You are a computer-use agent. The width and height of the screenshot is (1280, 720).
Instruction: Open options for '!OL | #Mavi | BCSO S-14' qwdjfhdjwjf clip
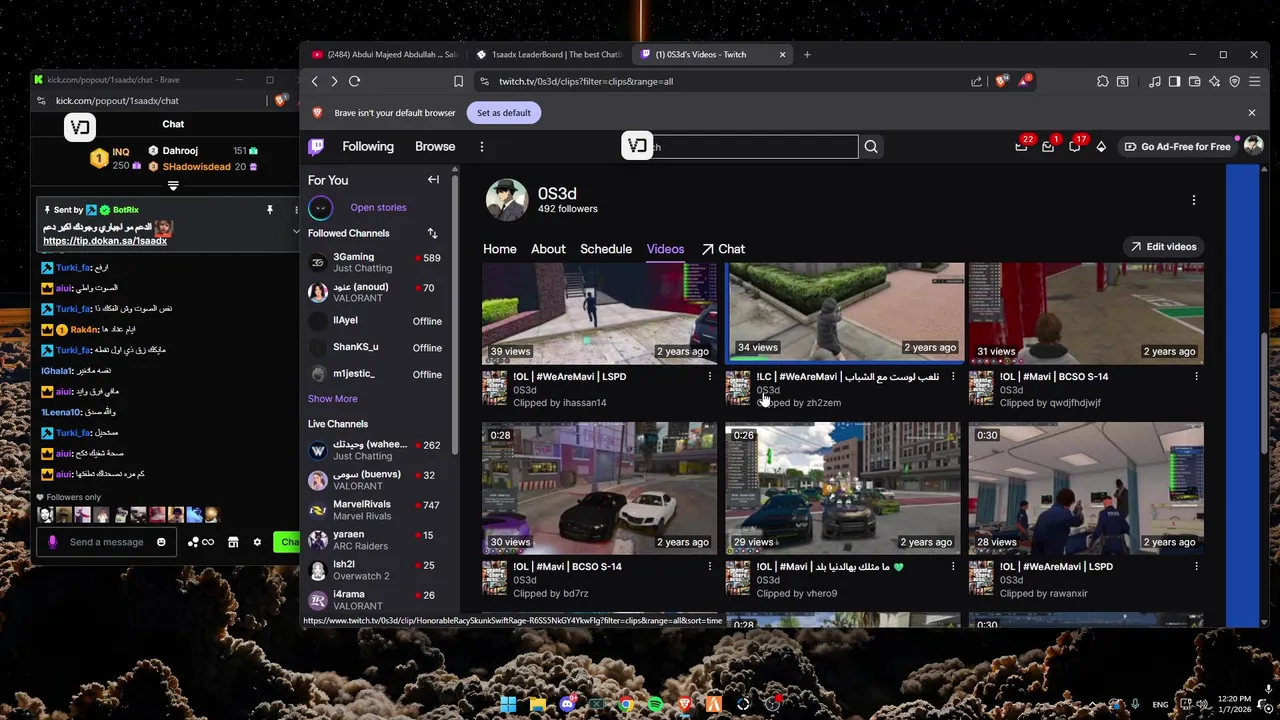[x=1196, y=377]
